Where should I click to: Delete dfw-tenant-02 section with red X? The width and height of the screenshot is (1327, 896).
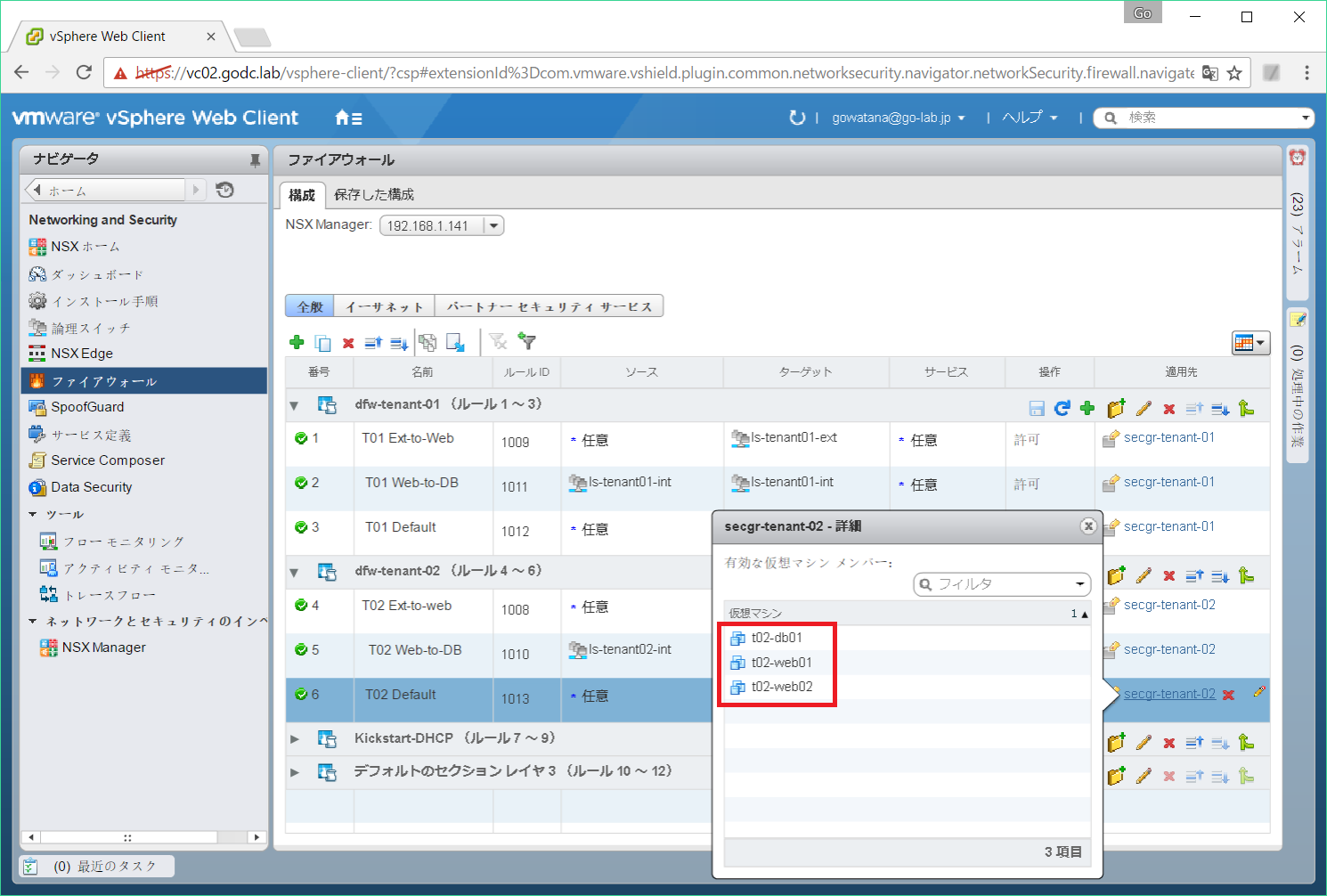[1169, 576]
